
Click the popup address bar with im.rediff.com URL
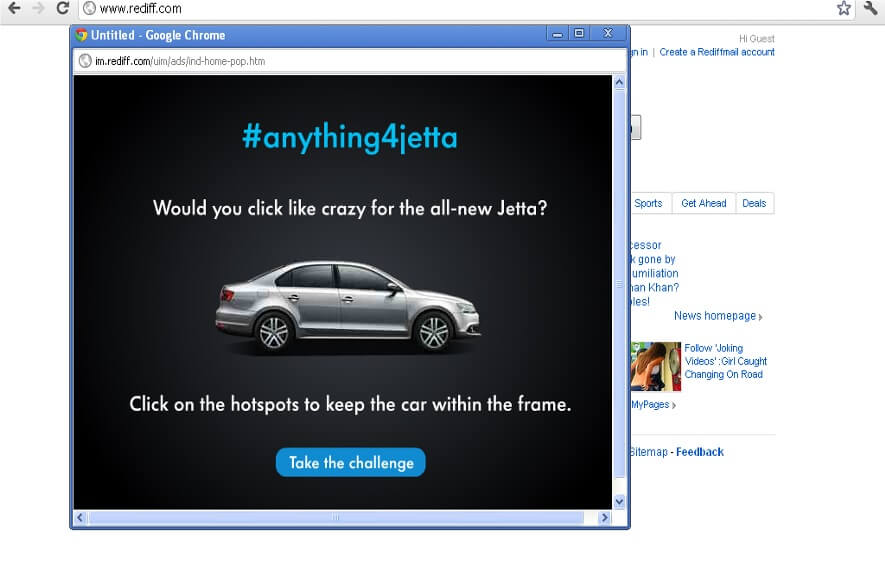tap(350, 61)
